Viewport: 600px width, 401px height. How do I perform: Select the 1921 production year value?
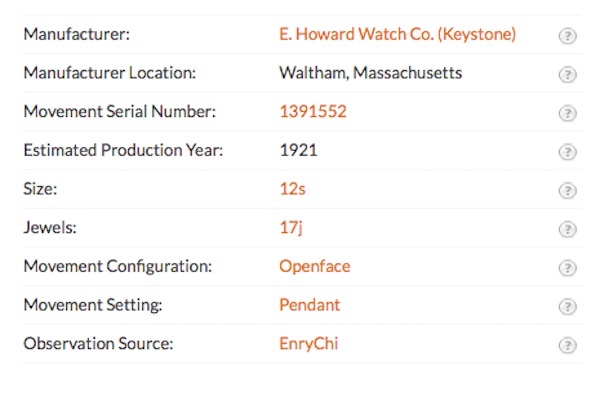pos(298,150)
